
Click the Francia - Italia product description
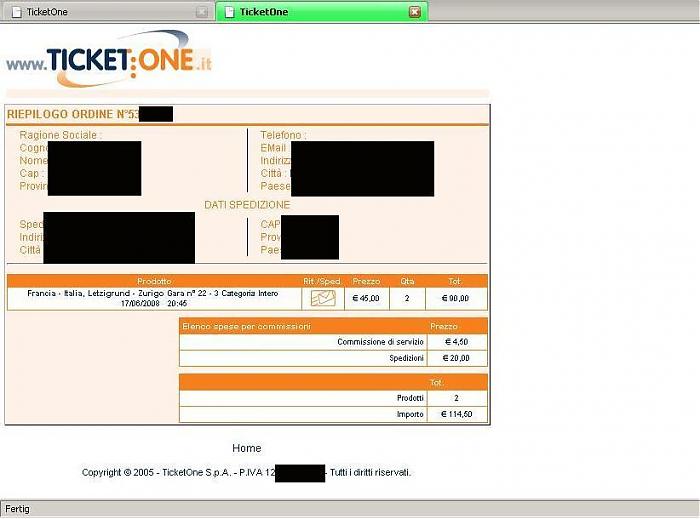(153, 298)
